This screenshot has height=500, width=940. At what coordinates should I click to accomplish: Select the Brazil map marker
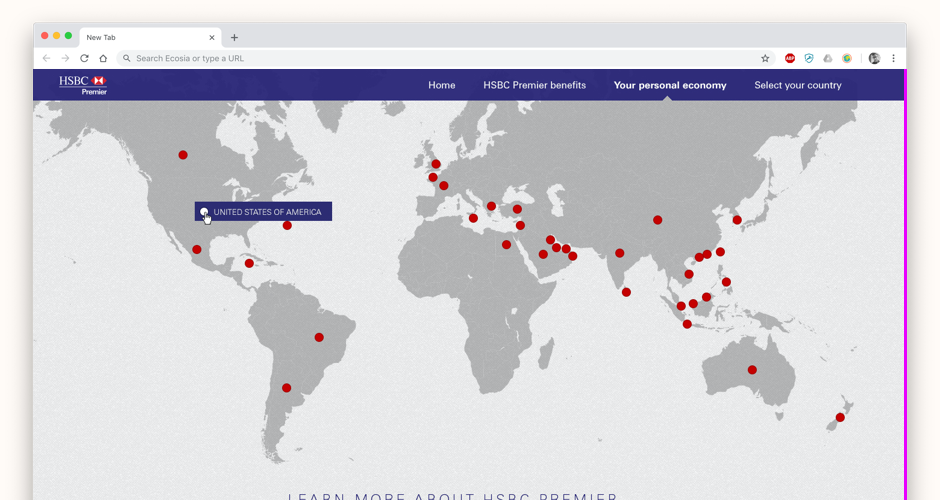click(x=319, y=337)
